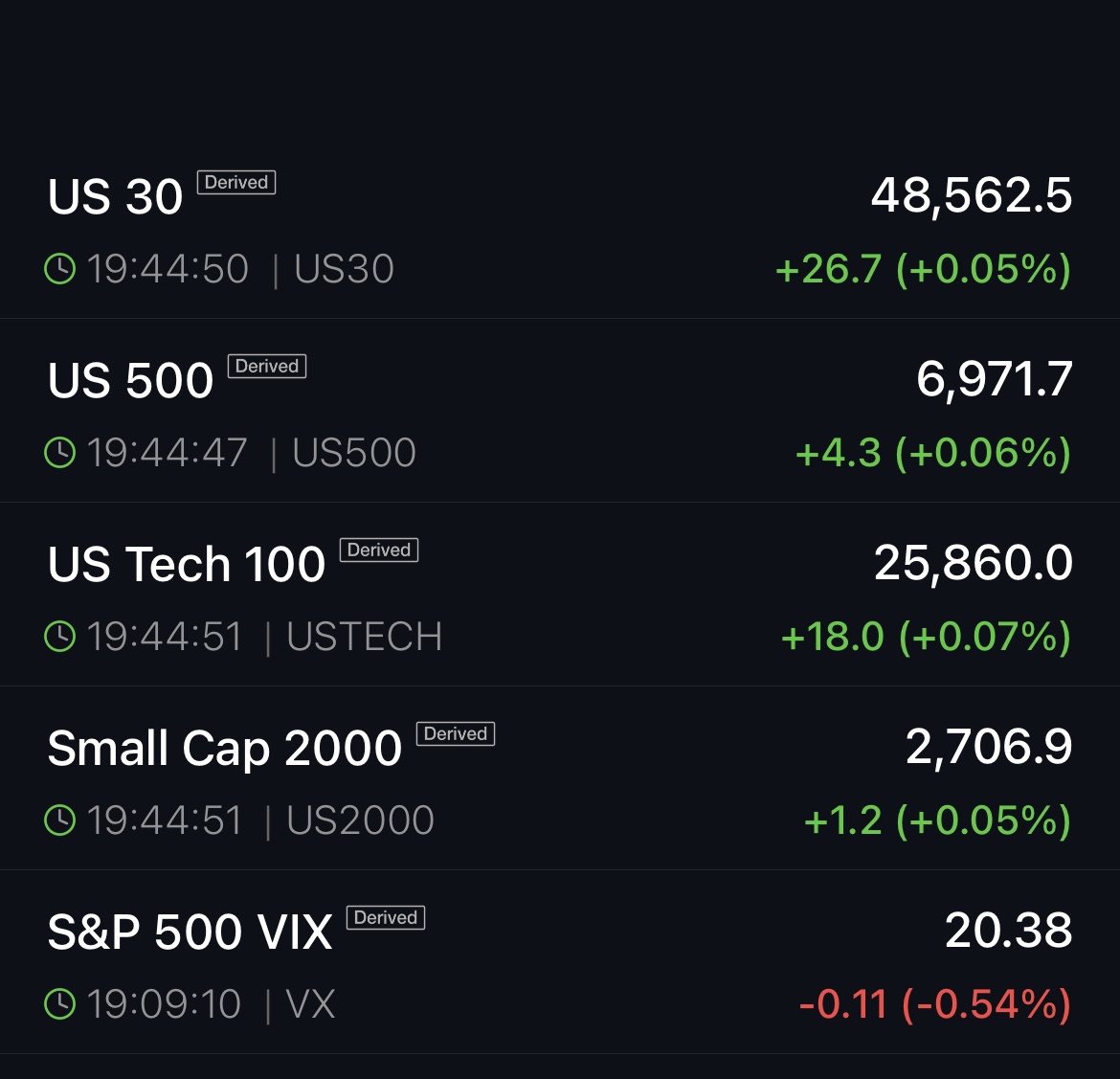Open the US 30 index name
Viewport: 1120px width, 1079px height.
pyautogui.click(x=115, y=196)
